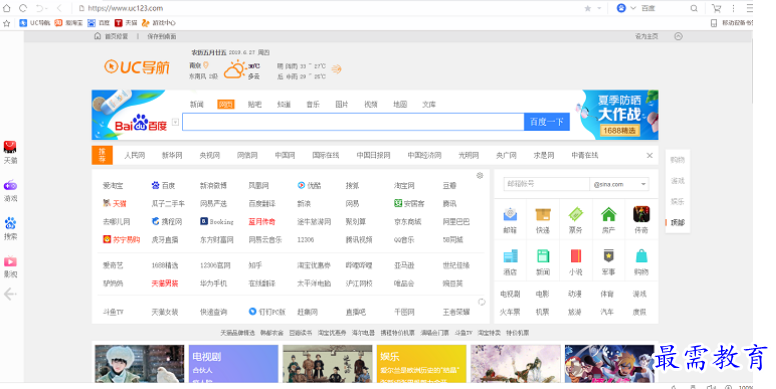Select the 文库 search tab

[429, 104]
